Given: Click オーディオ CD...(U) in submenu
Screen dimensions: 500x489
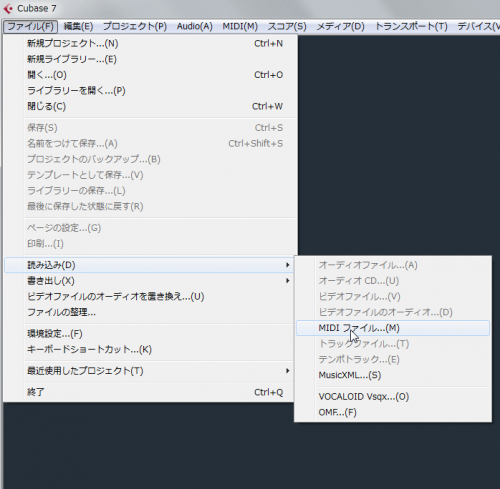Looking at the screenshot, I should coord(393,281).
